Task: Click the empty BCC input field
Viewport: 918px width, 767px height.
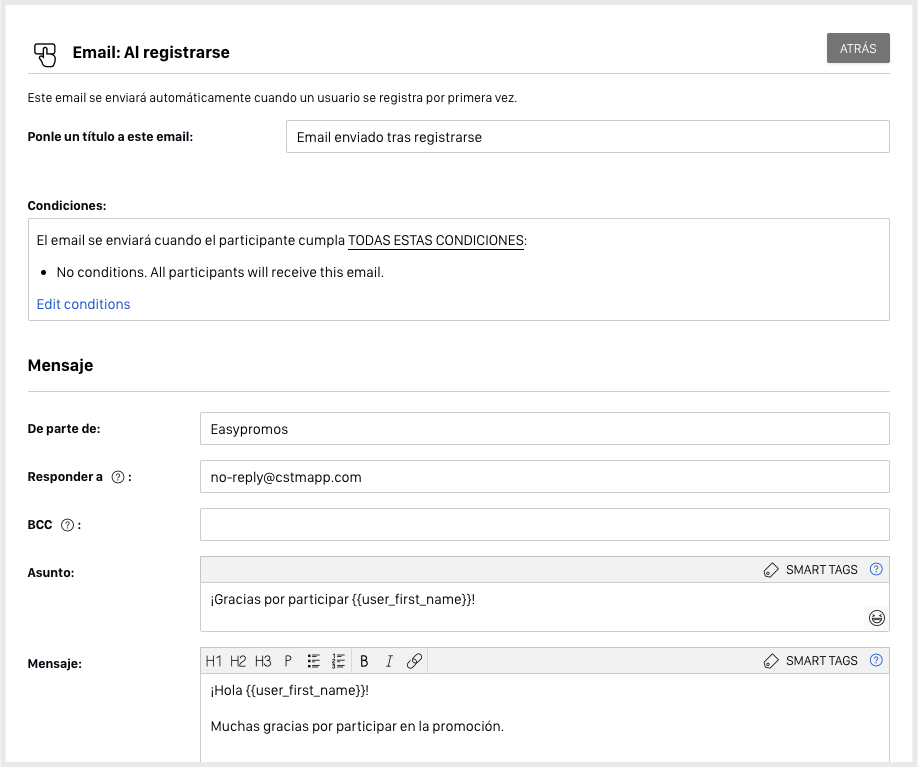Action: [x=544, y=524]
